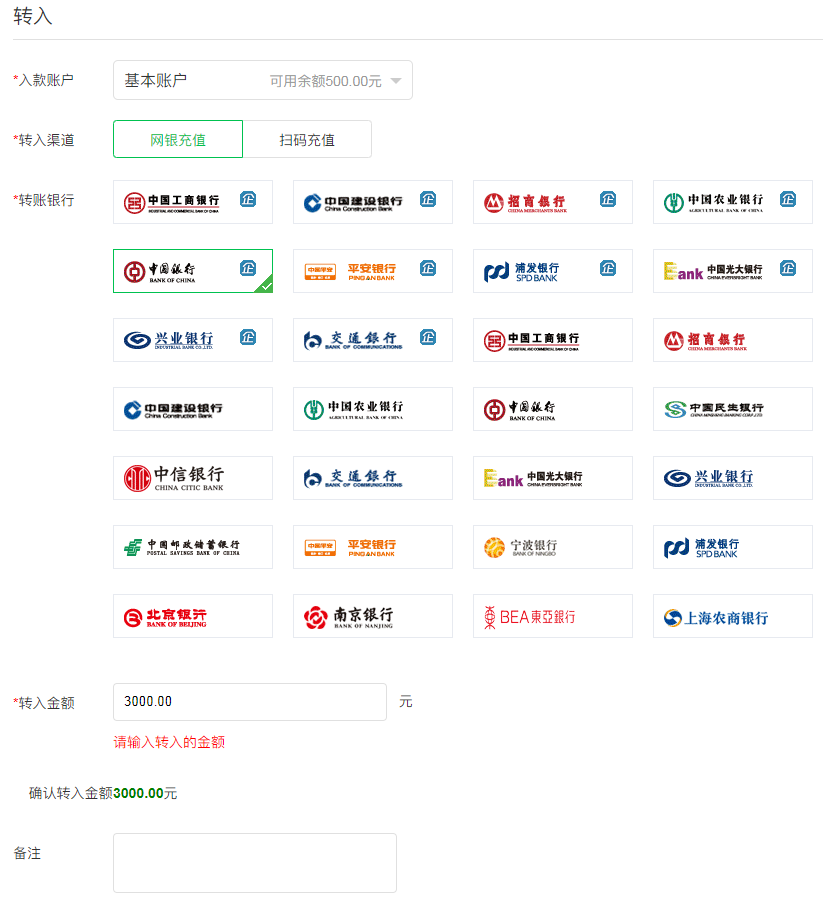
Task: Select 交通银行 with the enterprise 企 badge
Action: pos(373,340)
